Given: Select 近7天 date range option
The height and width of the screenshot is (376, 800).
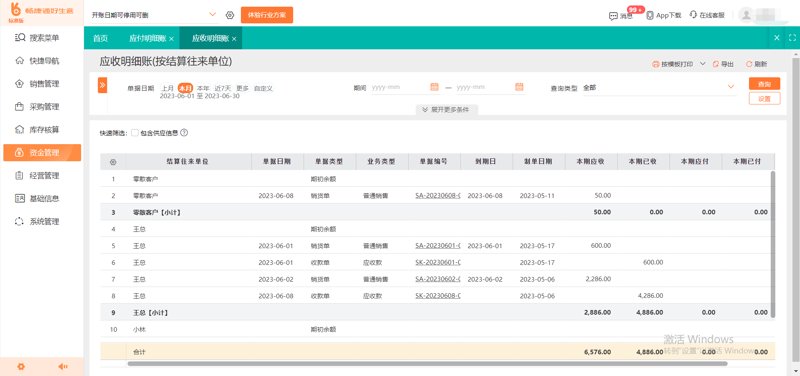Looking at the screenshot, I should (x=222, y=88).
